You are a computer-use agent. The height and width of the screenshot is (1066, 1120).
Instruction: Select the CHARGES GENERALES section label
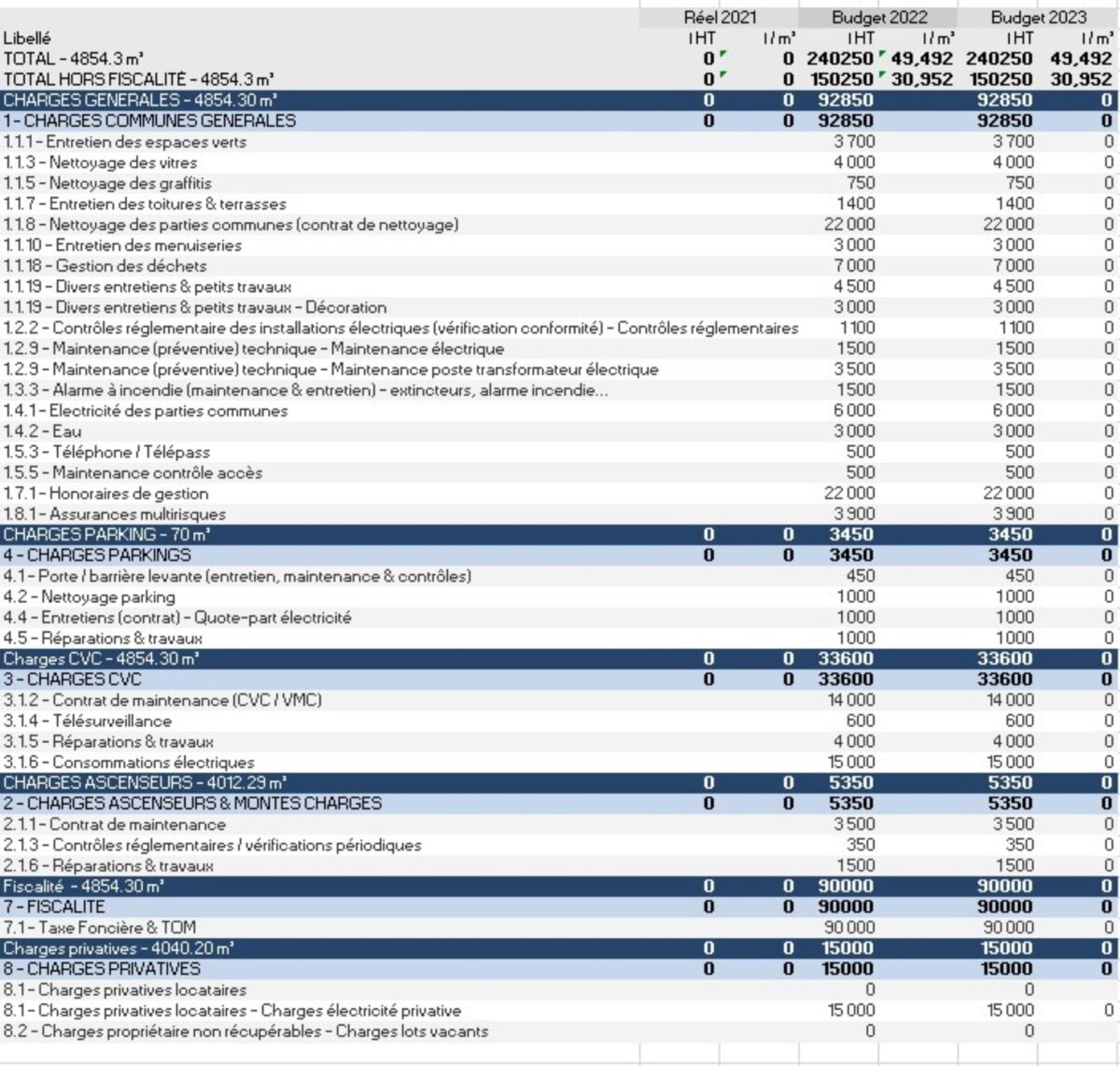[x=140, y=100]
